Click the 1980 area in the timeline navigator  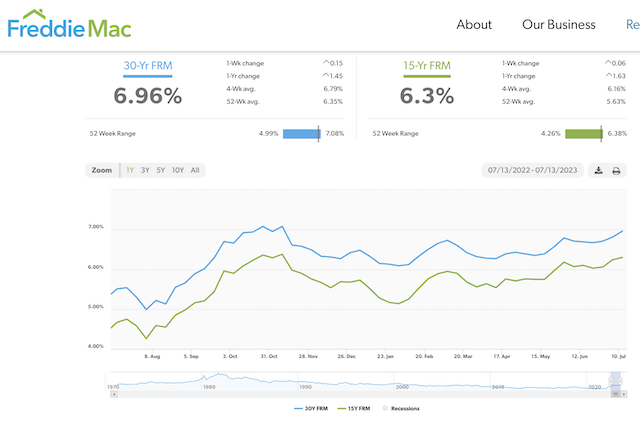(207, 385)
